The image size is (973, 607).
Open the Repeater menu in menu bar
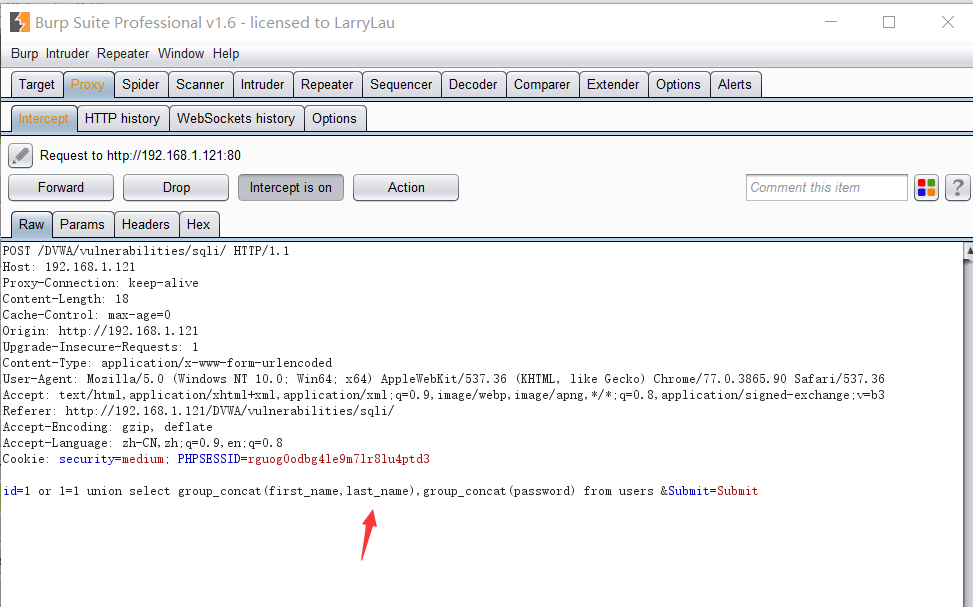tap(123, 53)
